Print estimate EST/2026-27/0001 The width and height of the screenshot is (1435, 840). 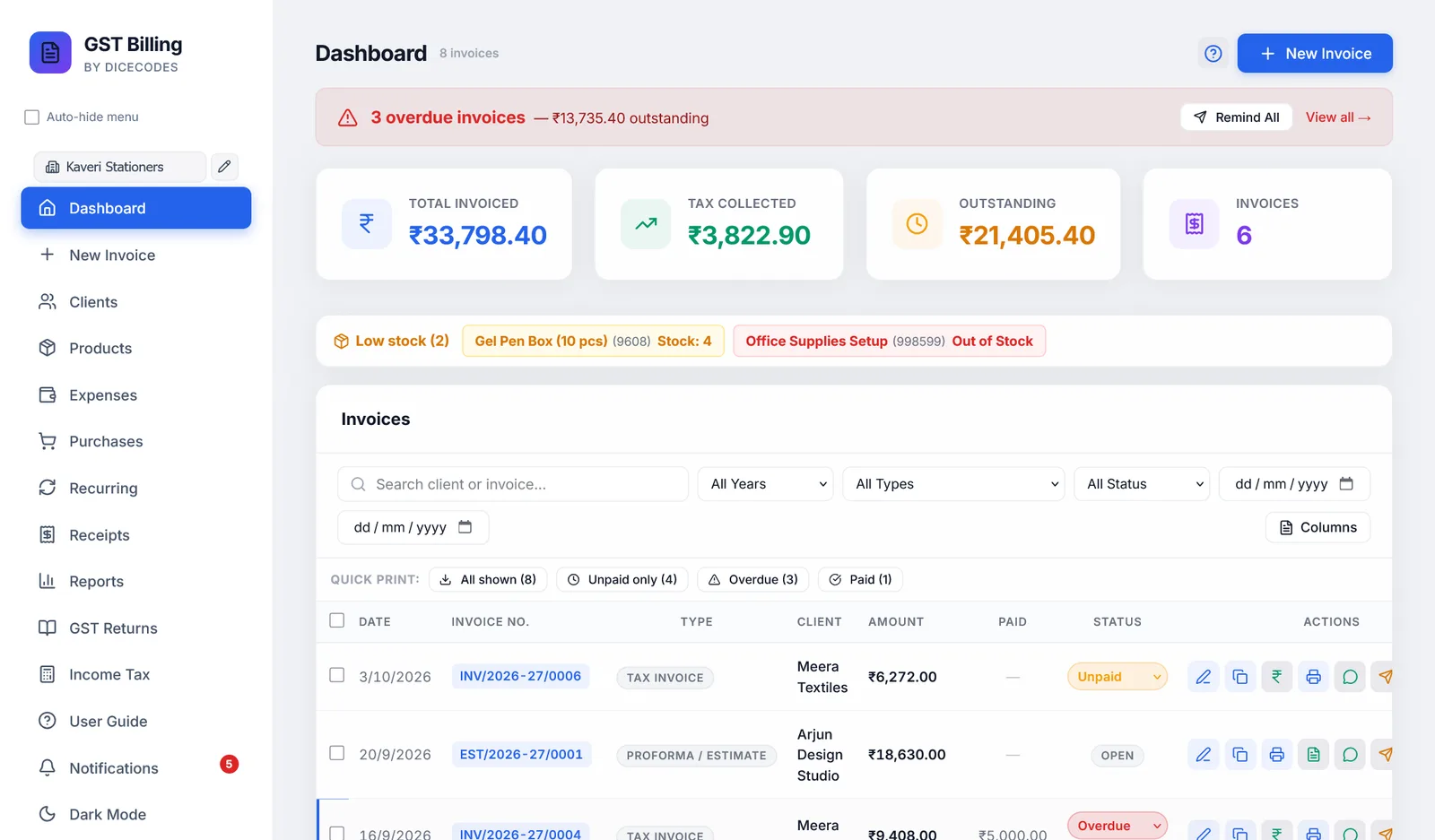1276,755
